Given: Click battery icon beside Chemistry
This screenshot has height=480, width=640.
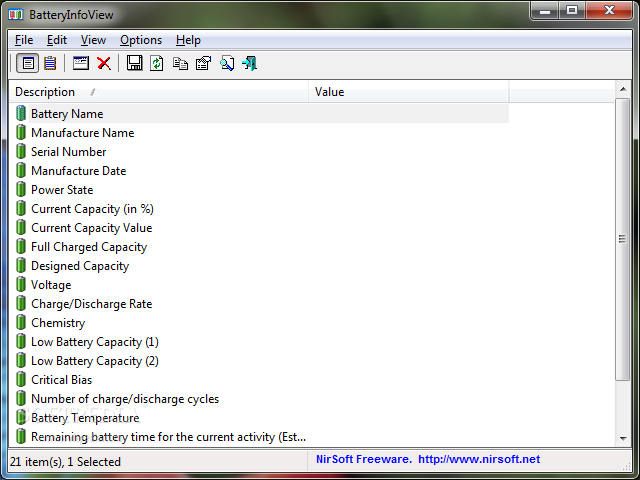Looking at the screenshot, I should click(x=21, y=322).
